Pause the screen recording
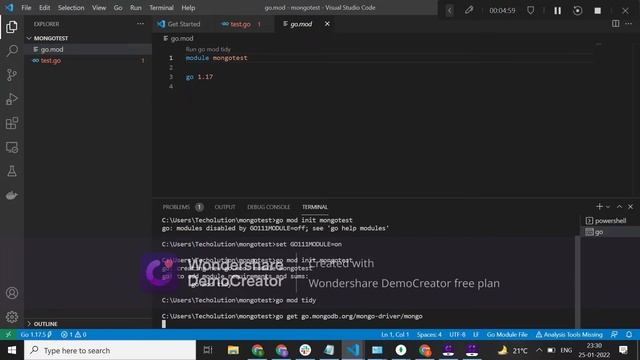Image resolution: width=640 pixels, height=360 pixels. pos(557,11)
